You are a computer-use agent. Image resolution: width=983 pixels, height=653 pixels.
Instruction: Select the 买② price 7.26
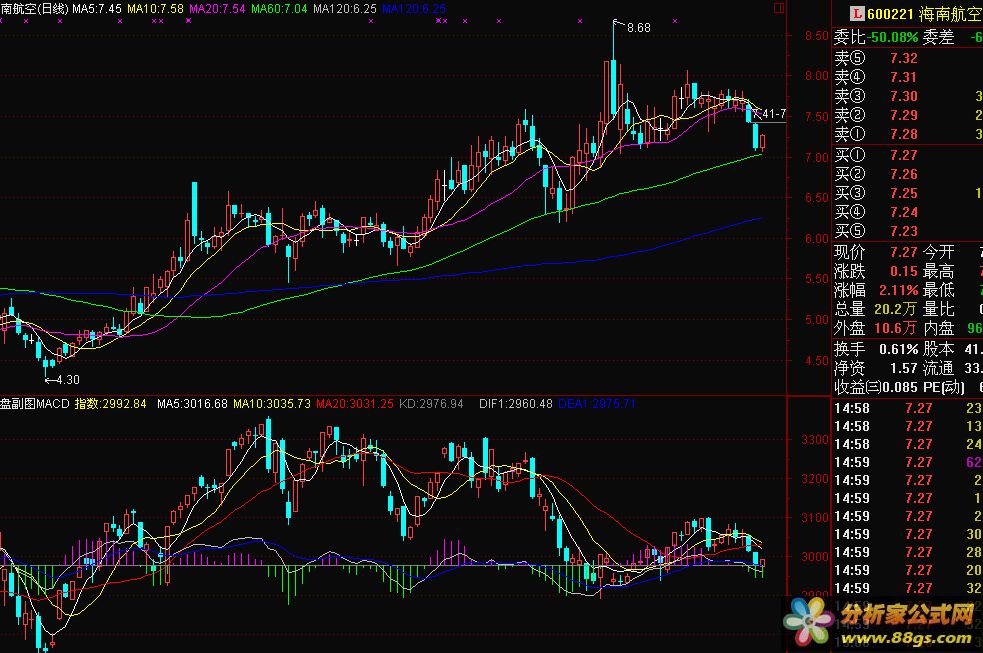tap(904, 174)
